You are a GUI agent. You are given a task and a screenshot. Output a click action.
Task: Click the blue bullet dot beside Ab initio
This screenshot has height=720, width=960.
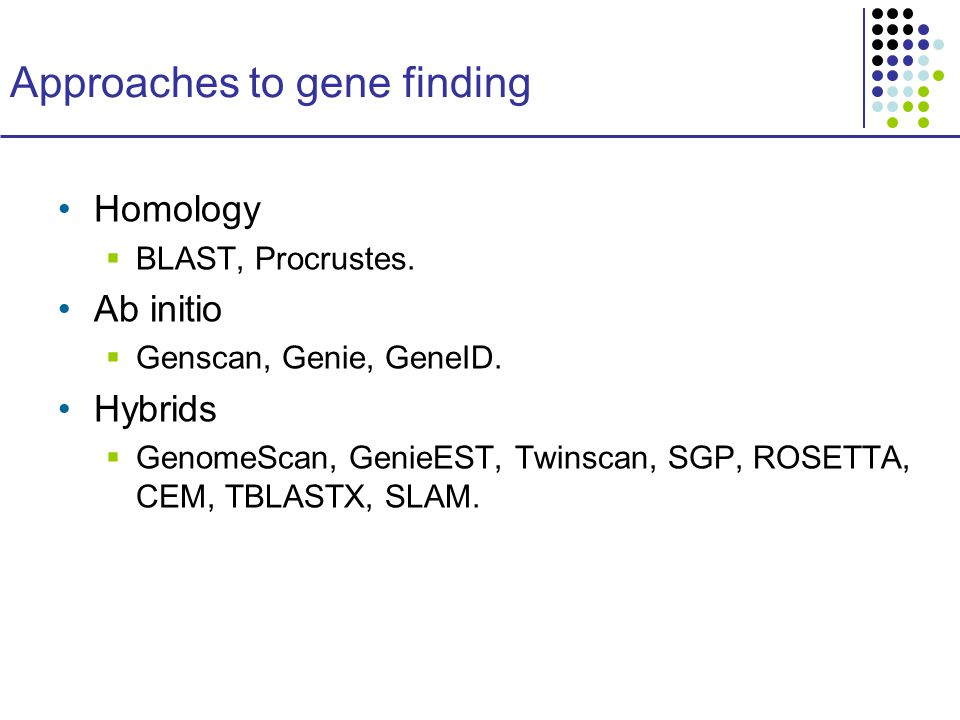(65, 309)
